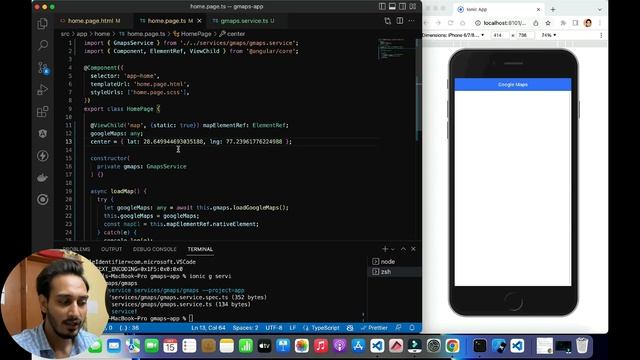Open Trash from the Dock
The image size is (640, 360).
582,345
